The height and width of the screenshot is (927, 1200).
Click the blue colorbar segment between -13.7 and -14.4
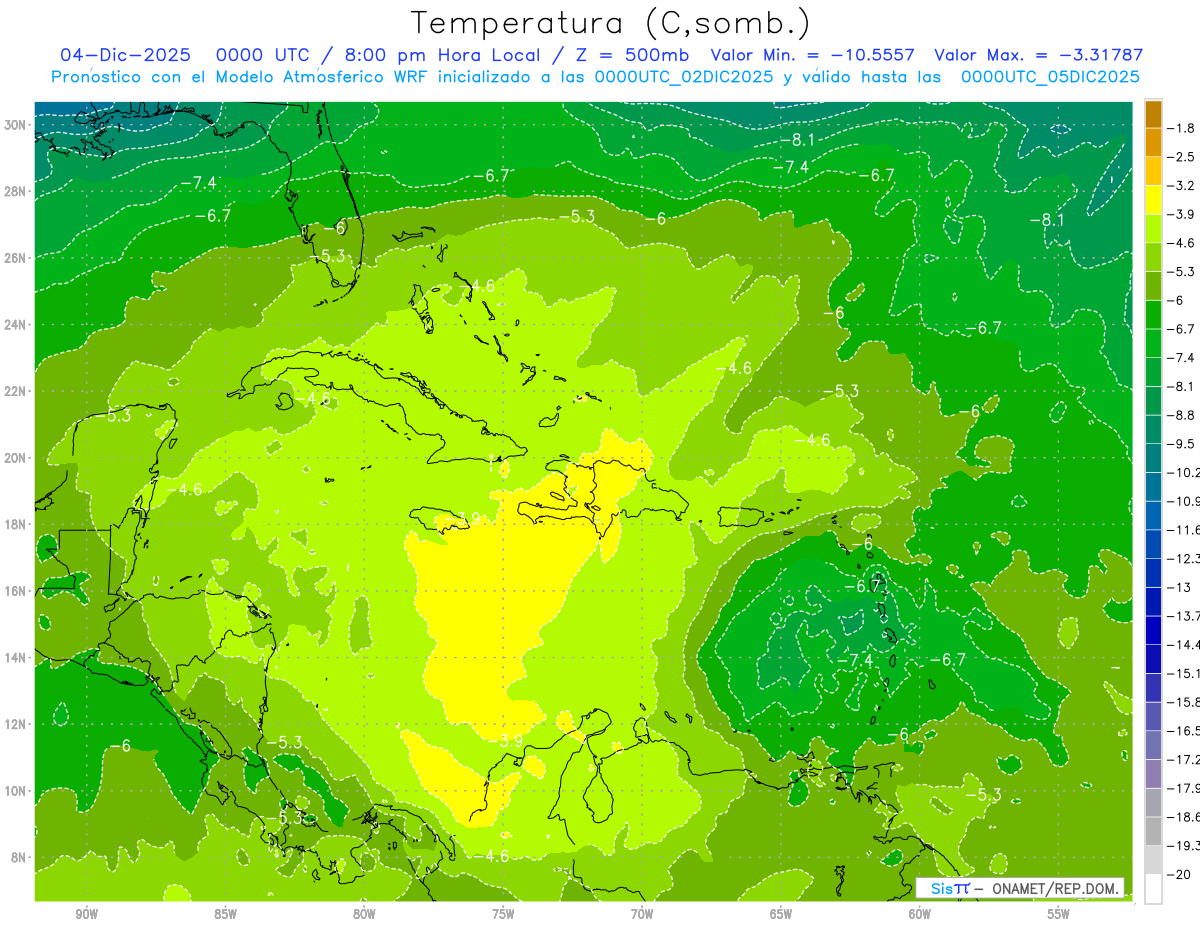[1153, 630]
